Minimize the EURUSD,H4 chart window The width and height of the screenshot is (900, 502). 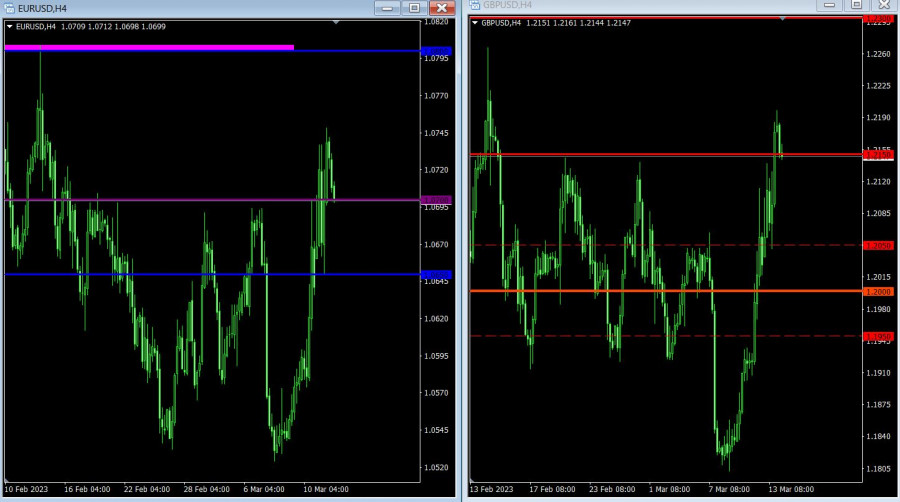click(x=388, y=7)
